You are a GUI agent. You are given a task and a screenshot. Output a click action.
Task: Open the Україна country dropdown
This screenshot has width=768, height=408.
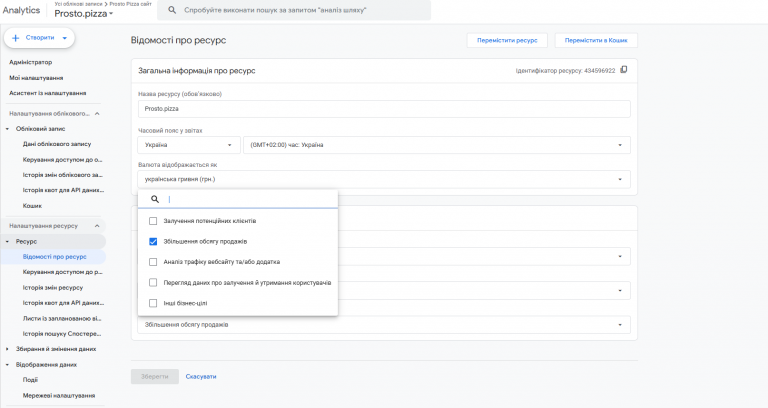189,145
